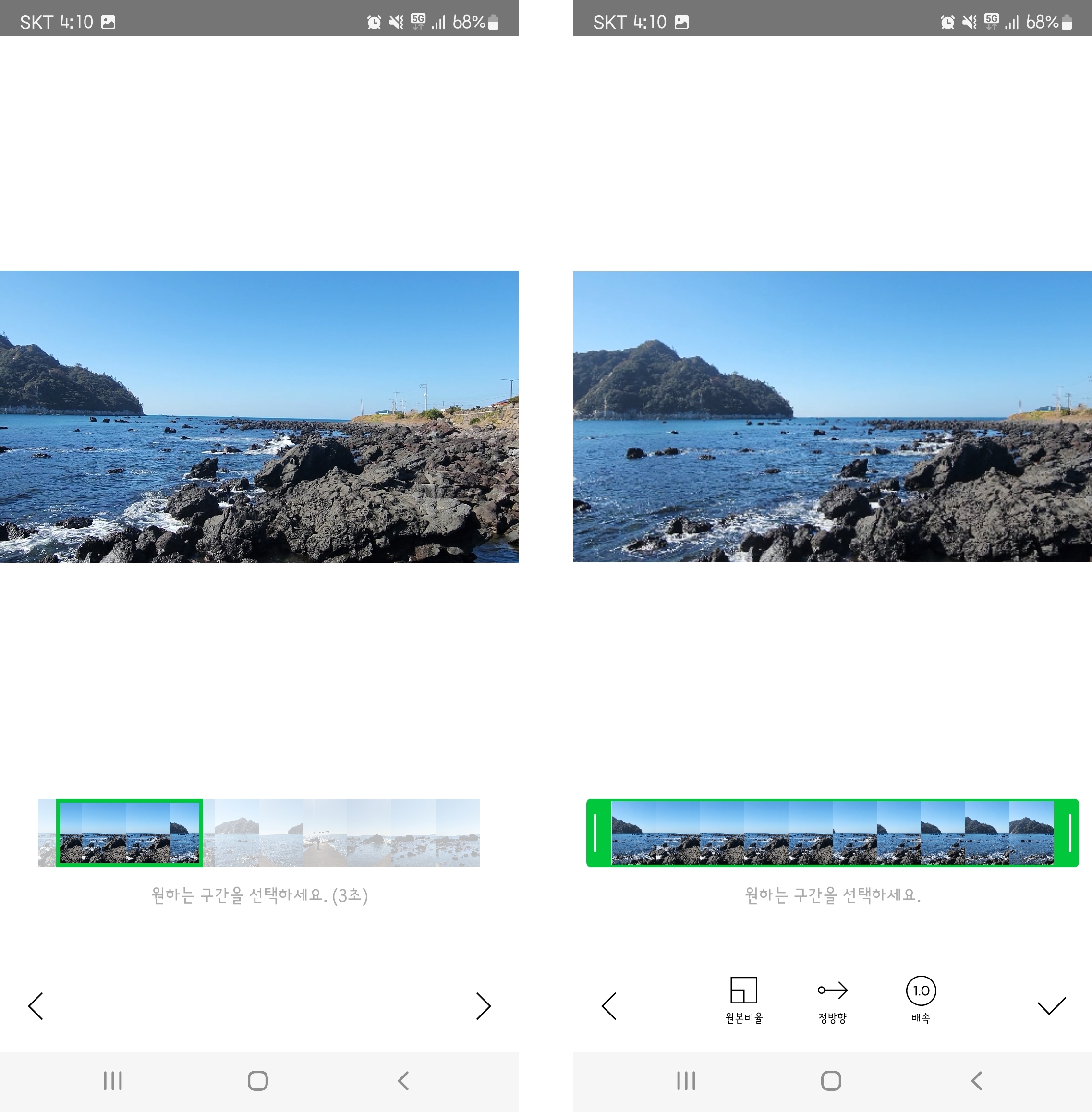Tap the 원본비율 aspect ratio icon

743,991
